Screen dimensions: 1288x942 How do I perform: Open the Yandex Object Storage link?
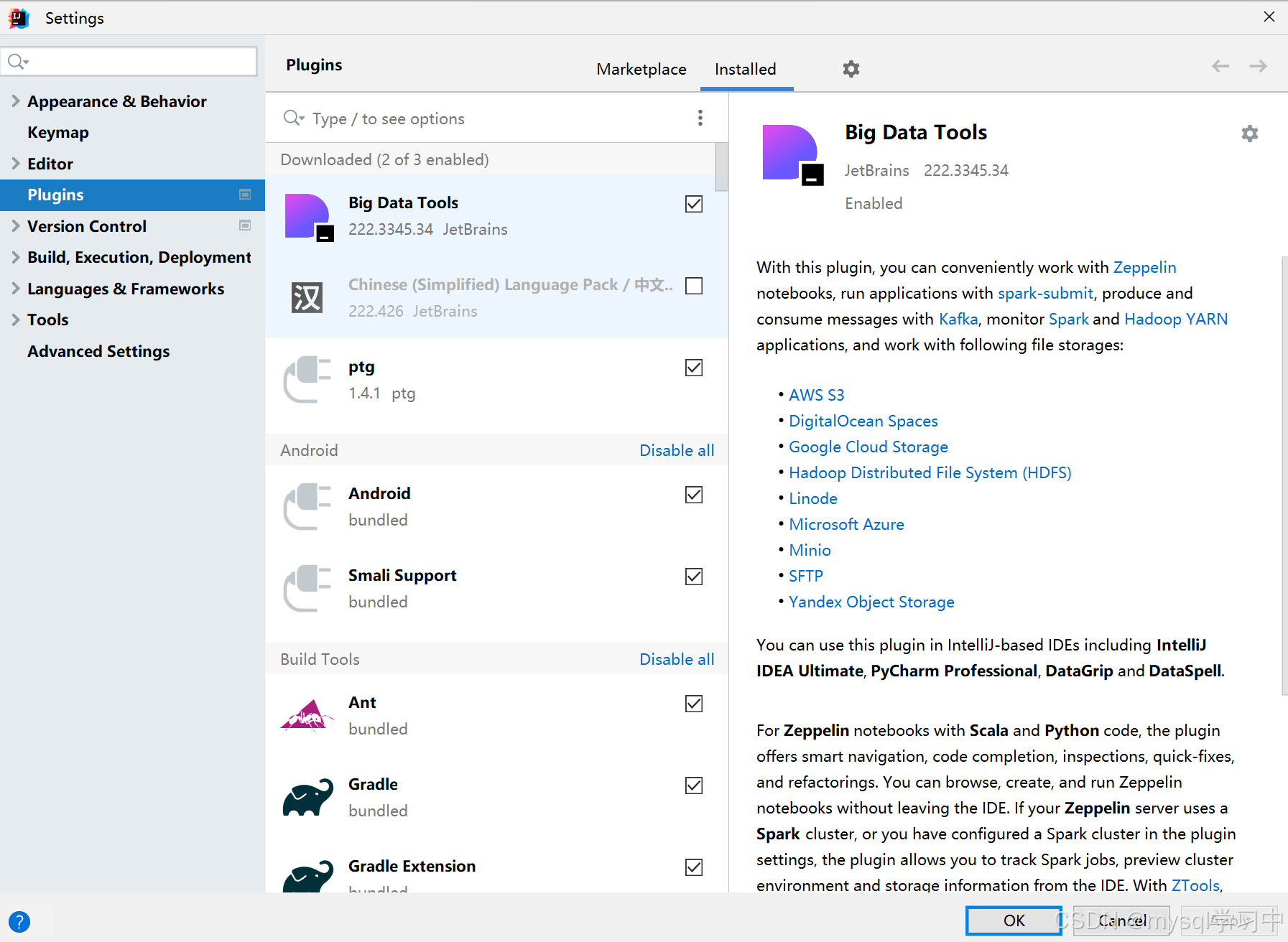[871, 602]
